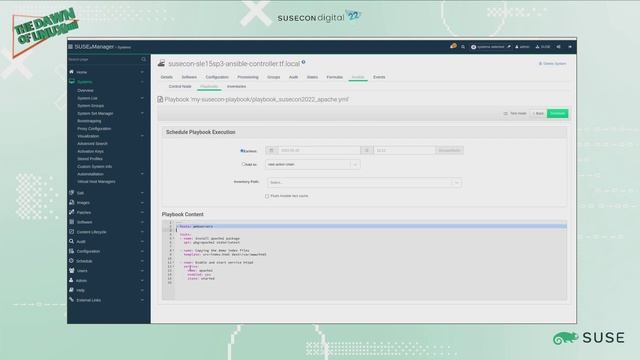Click the Help icon in sidebar
Screen dimensions: 640x360
click(x=71, y=290)
